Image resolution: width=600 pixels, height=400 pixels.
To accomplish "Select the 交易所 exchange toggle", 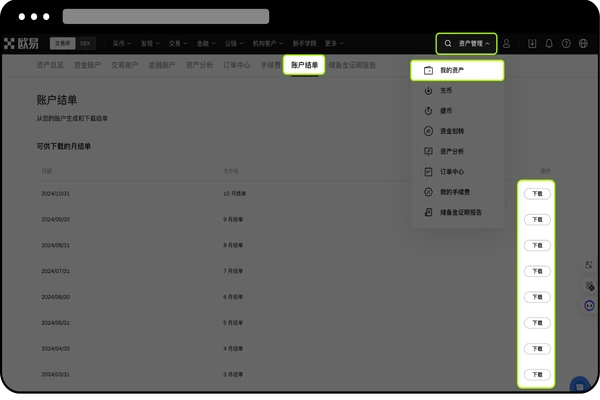I will pyautogui.click(x=62, y=43).
